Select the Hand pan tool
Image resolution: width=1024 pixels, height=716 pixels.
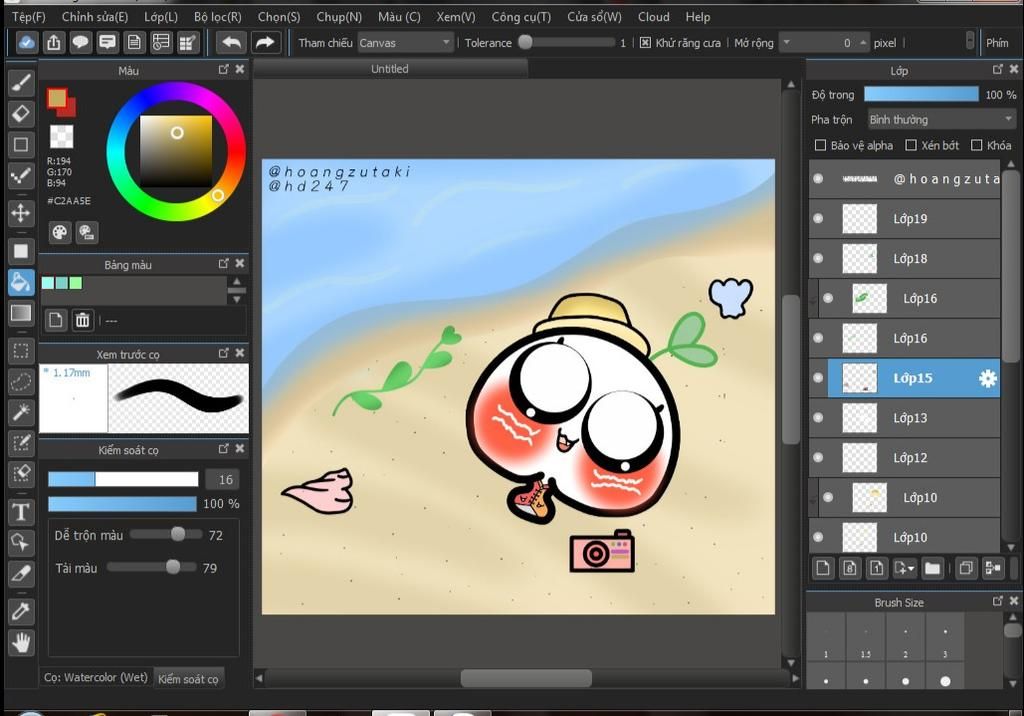tap(21, 642)
